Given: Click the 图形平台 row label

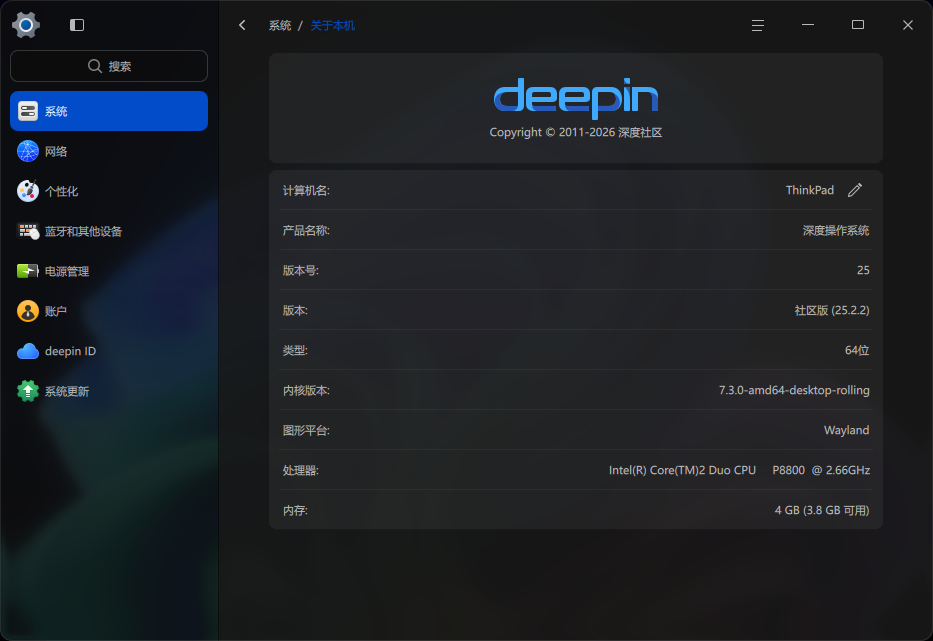Looking at the screenshot, I should [306, 430].
